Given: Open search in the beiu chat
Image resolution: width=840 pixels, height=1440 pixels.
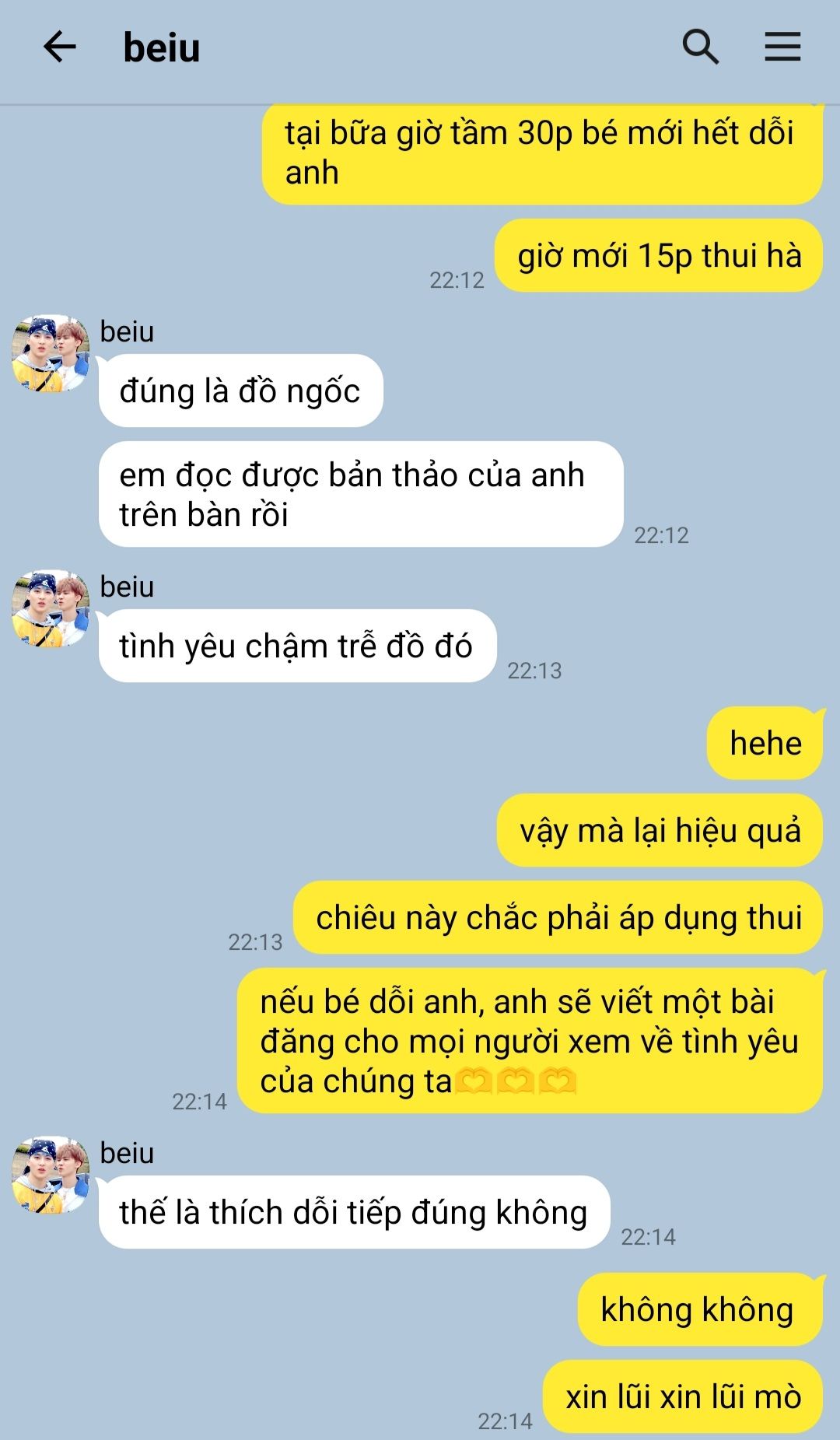Looking at the screenshot, I should tap(700, 47).
